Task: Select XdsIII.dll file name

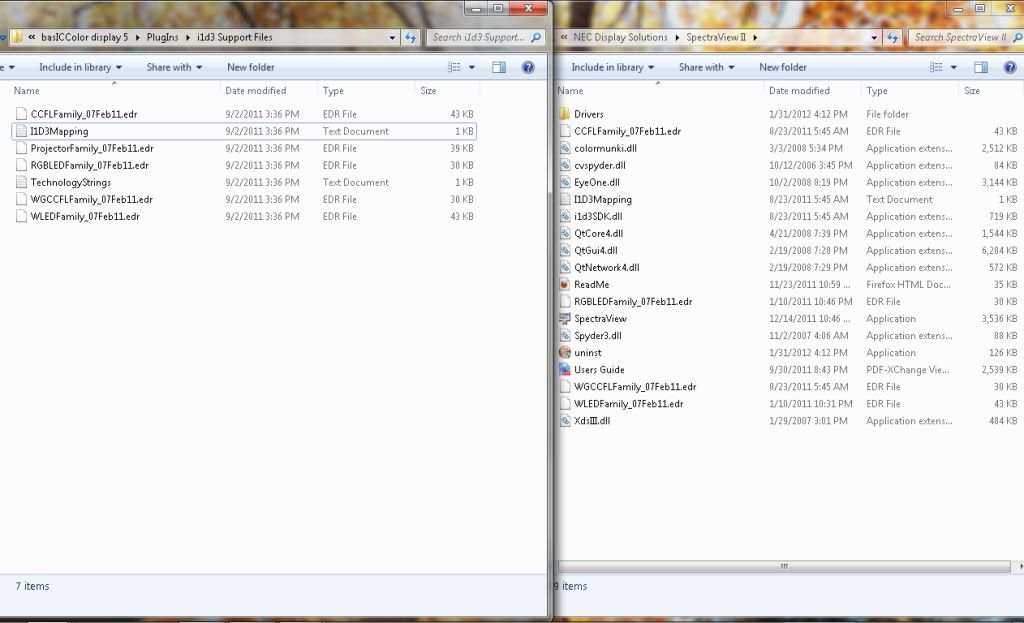Action: tap(592, 421)
